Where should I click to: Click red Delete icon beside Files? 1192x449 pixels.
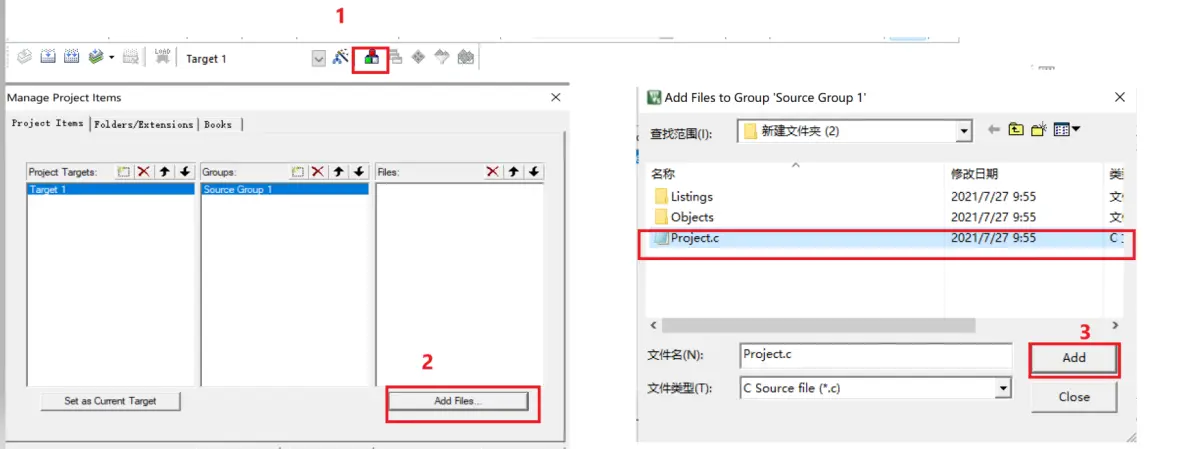493,172
